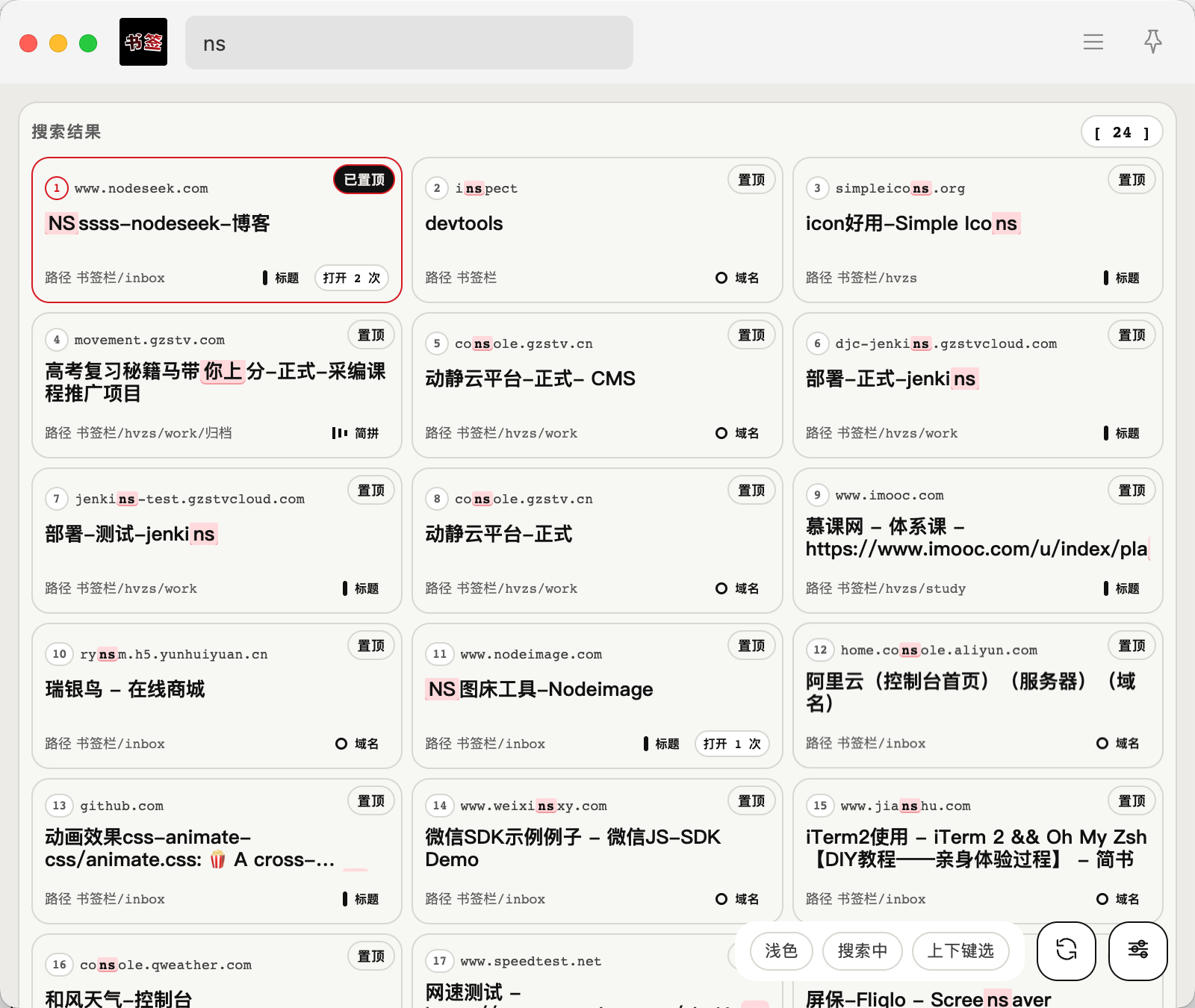The width and height of the screenshot is (1195, 1008).
Task: Click 域名 tag on the devtools card
Action: point(737,278)
